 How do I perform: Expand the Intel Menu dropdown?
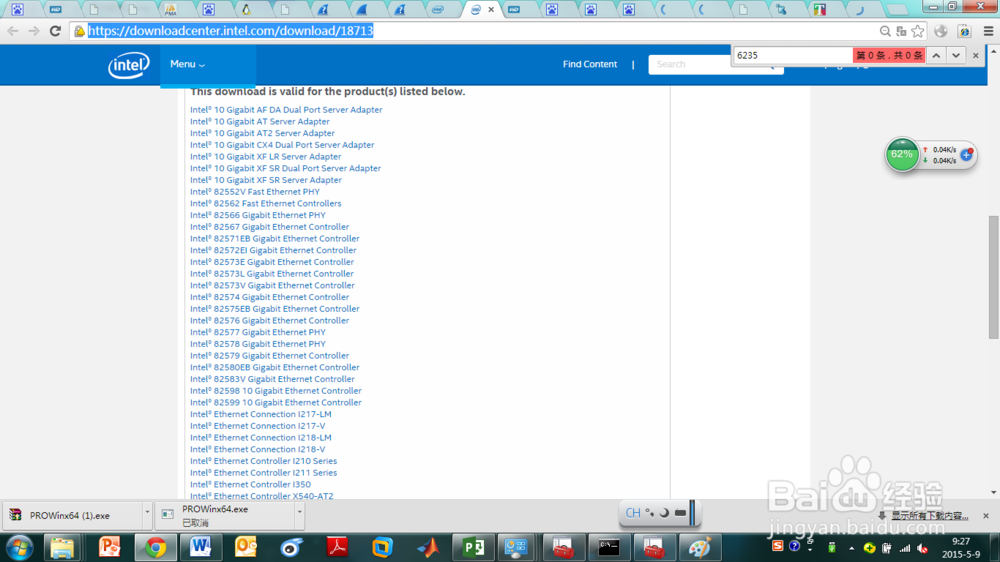pyautogui.click(x=188, y=64)
